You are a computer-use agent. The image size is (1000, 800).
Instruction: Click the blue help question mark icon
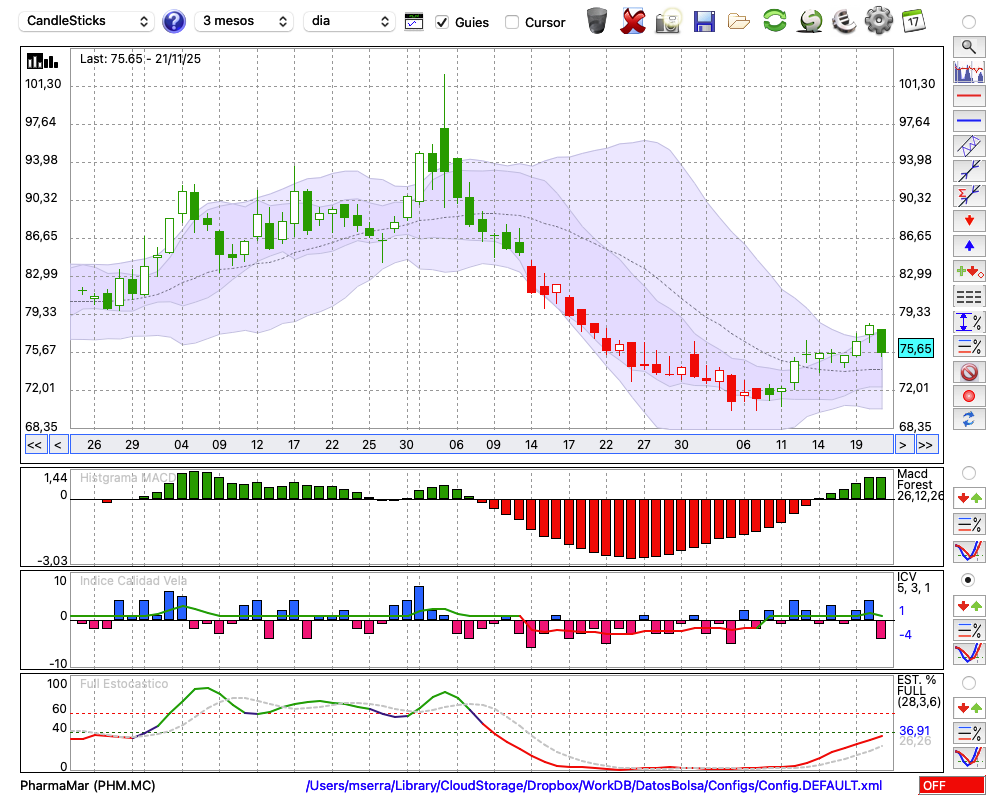click(174, 21)
